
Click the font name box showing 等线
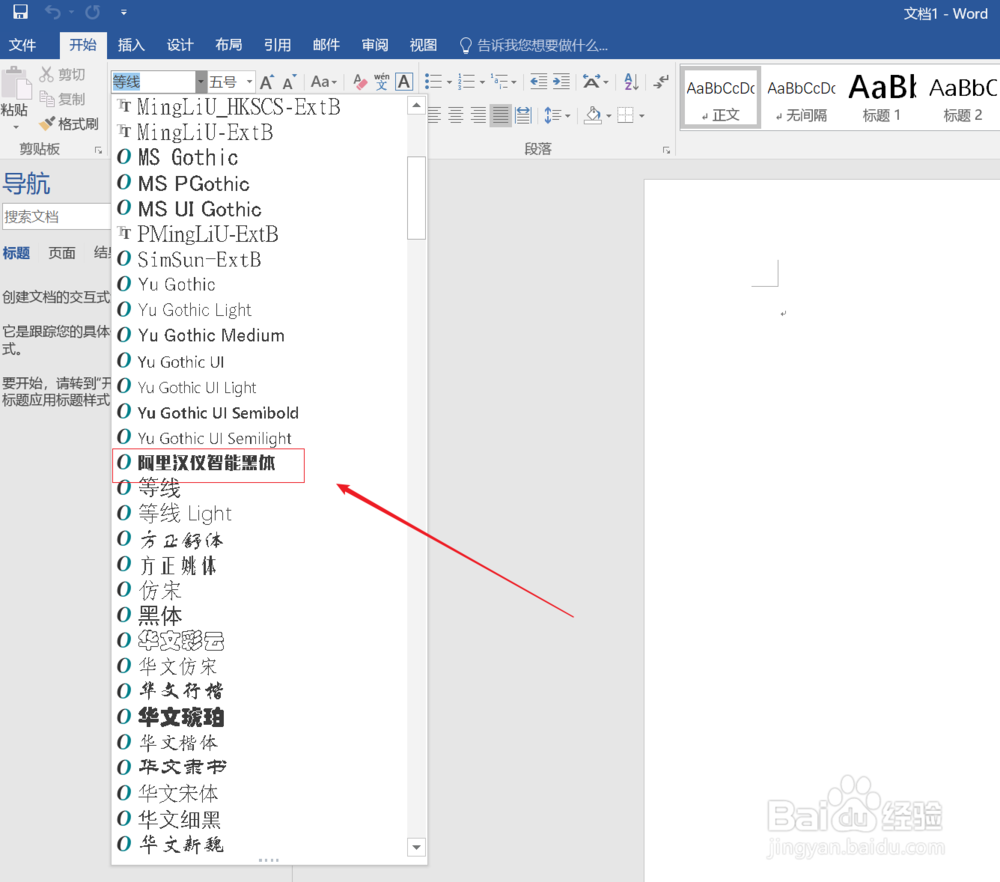pyautogui.click(x=153, y=82)
